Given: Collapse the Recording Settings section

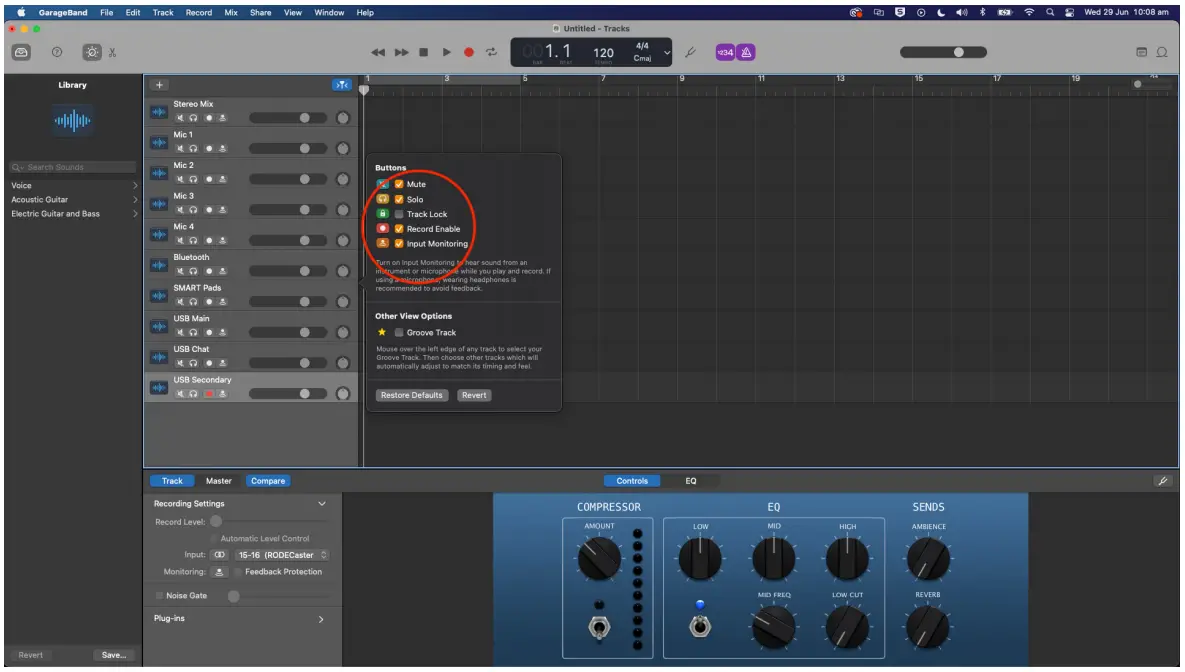Looking at the screenshot, I should tap(322, 503).
